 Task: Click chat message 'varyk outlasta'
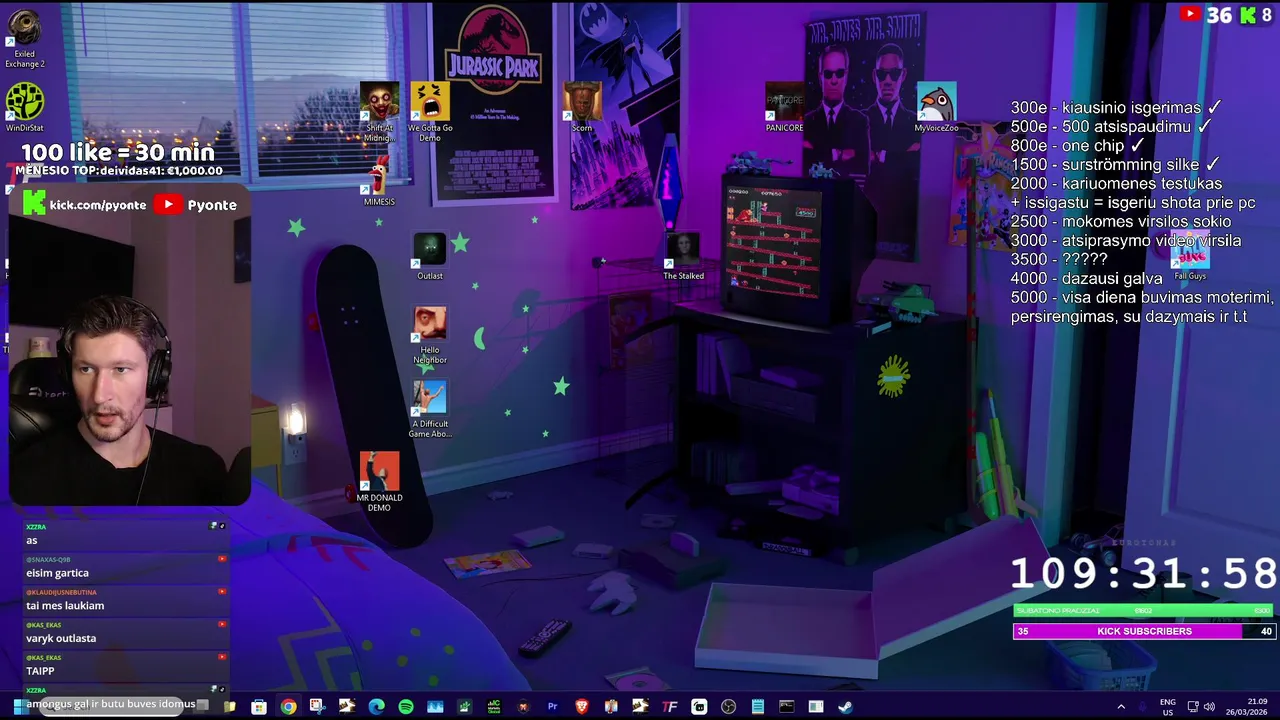click(61, 638)
